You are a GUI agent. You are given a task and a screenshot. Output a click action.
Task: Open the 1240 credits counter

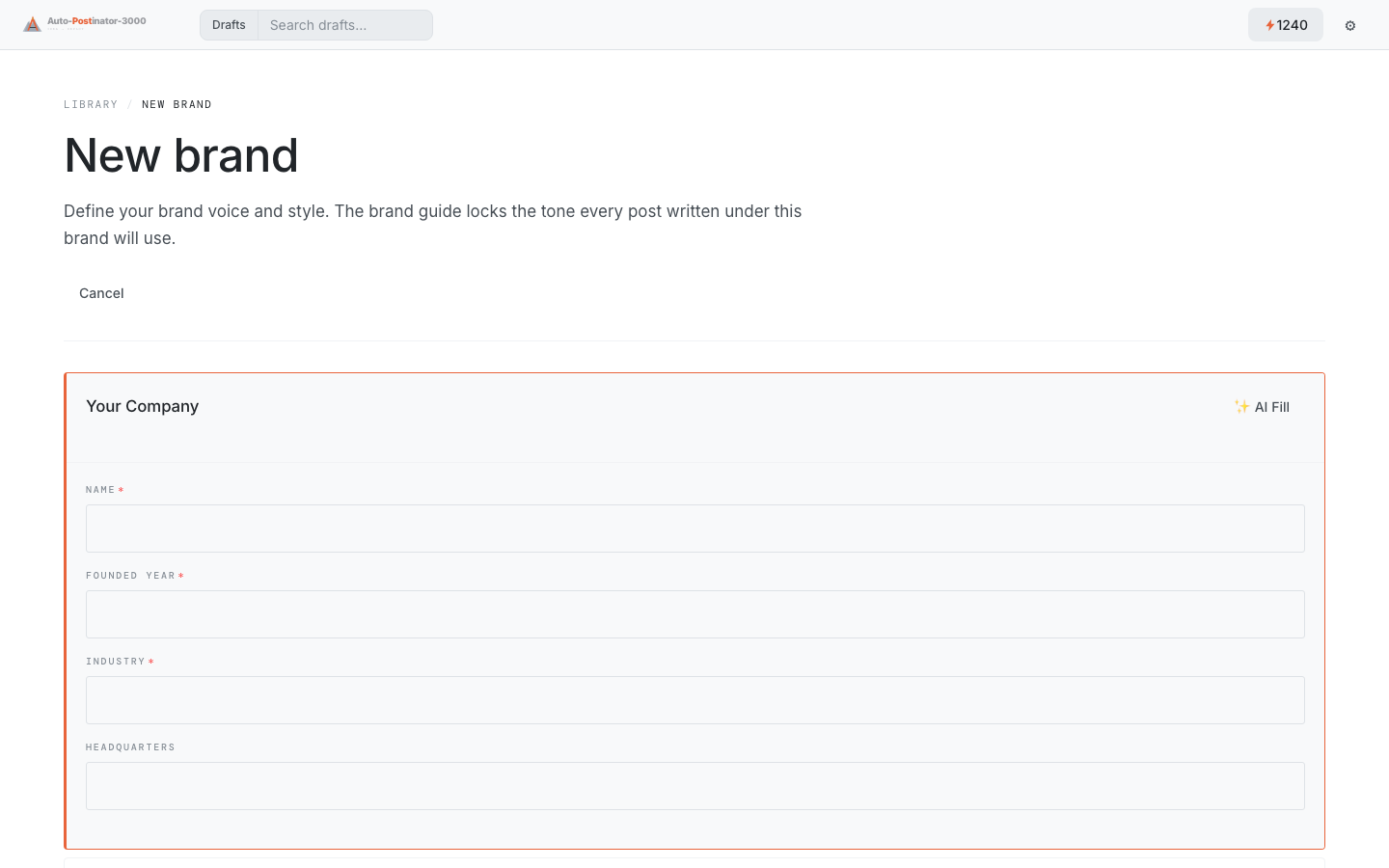1286,25
